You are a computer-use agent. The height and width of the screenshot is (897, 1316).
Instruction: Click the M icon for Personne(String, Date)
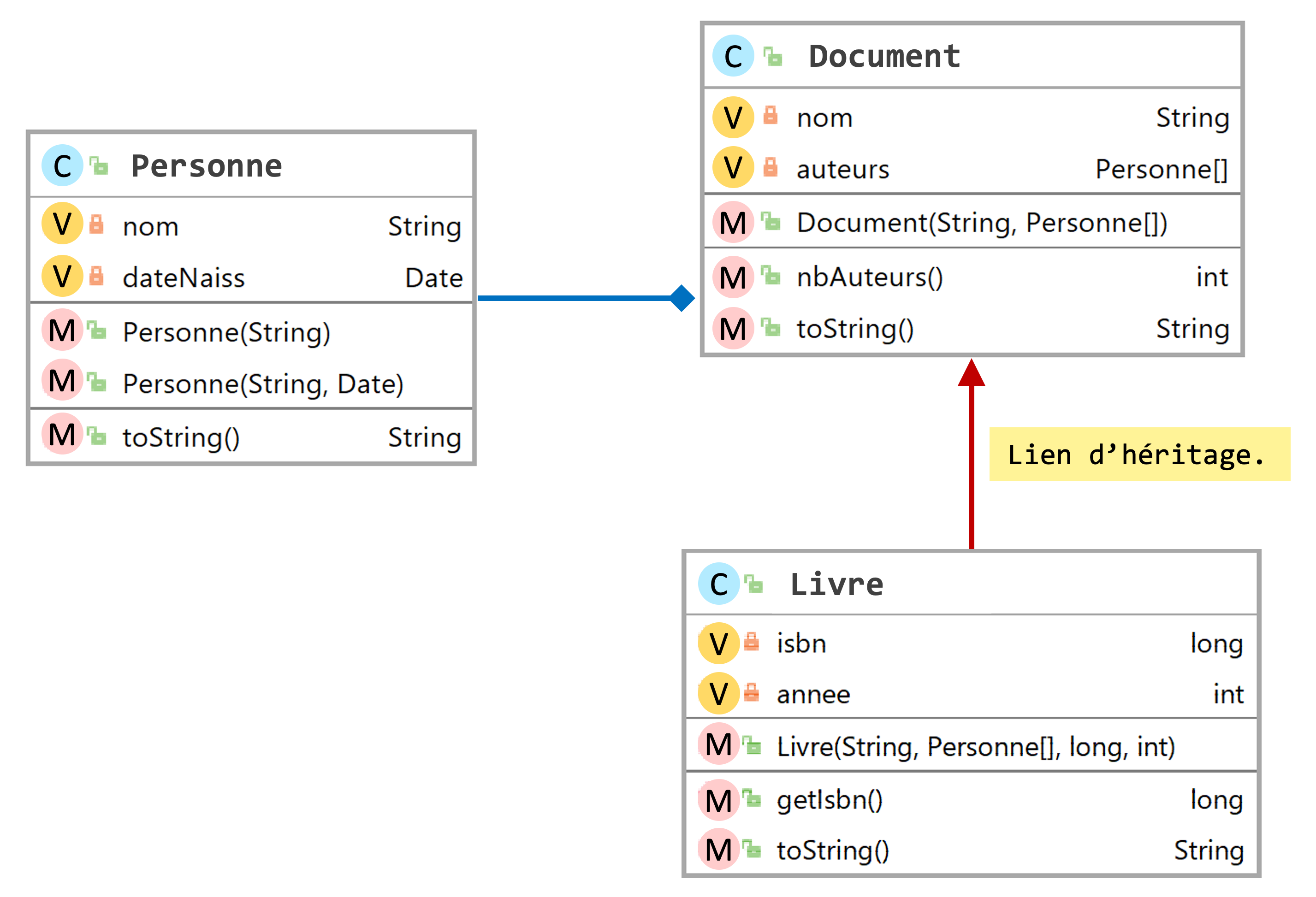tap(62, 380)
